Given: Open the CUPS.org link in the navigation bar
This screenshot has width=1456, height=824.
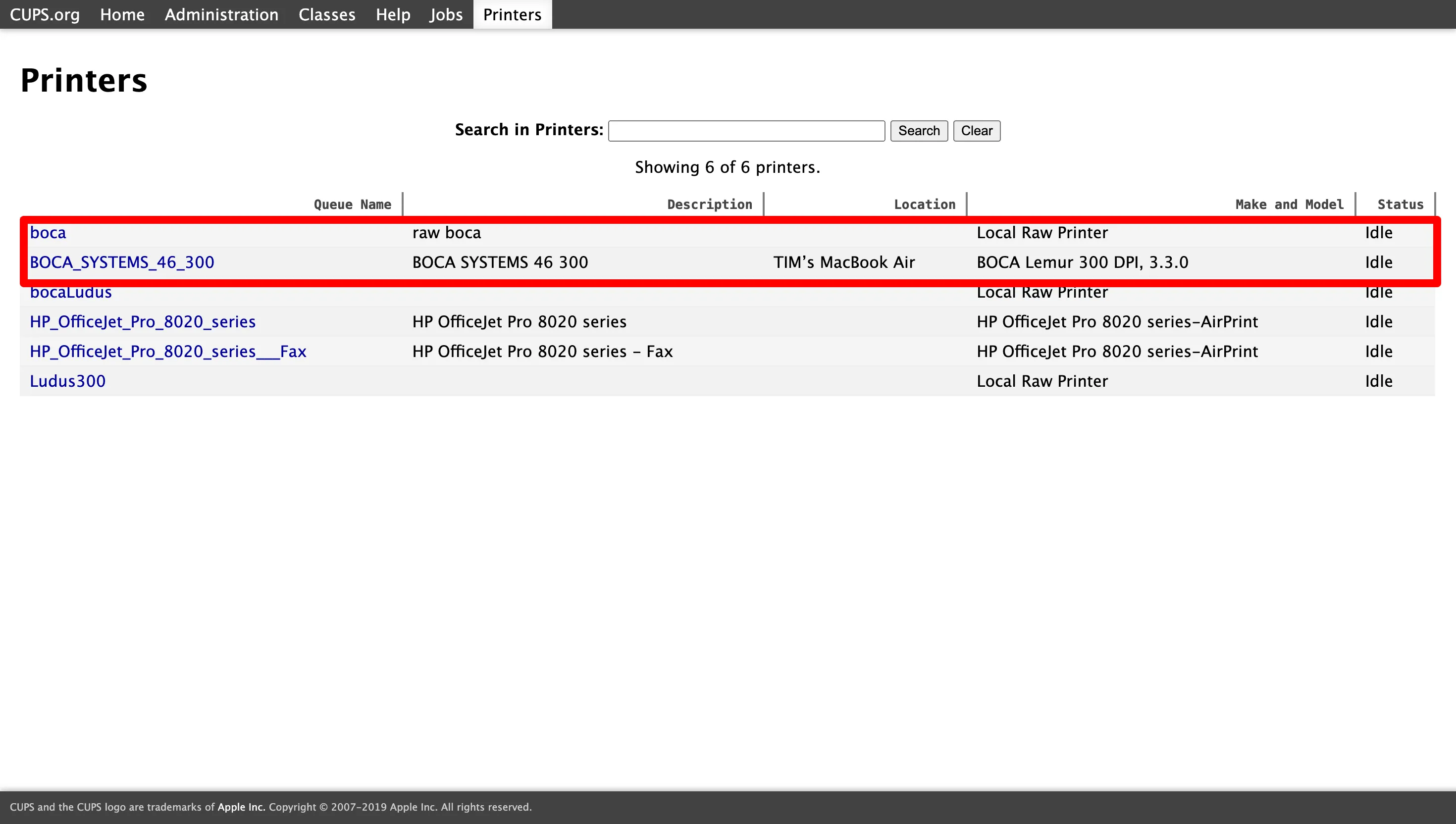Looking at the screenshot, I should (x=45, y=14).
